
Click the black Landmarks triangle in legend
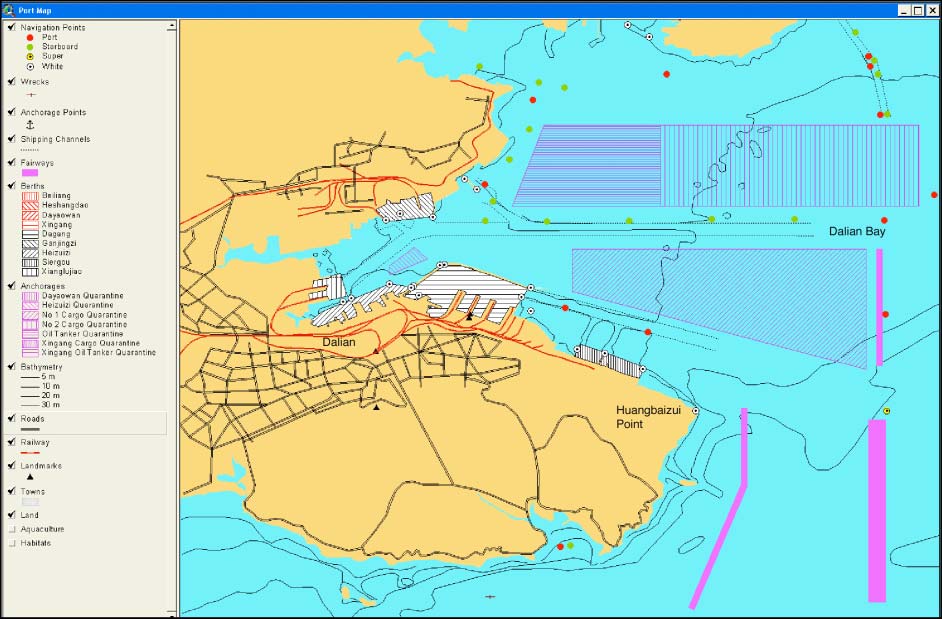(30, 477)
